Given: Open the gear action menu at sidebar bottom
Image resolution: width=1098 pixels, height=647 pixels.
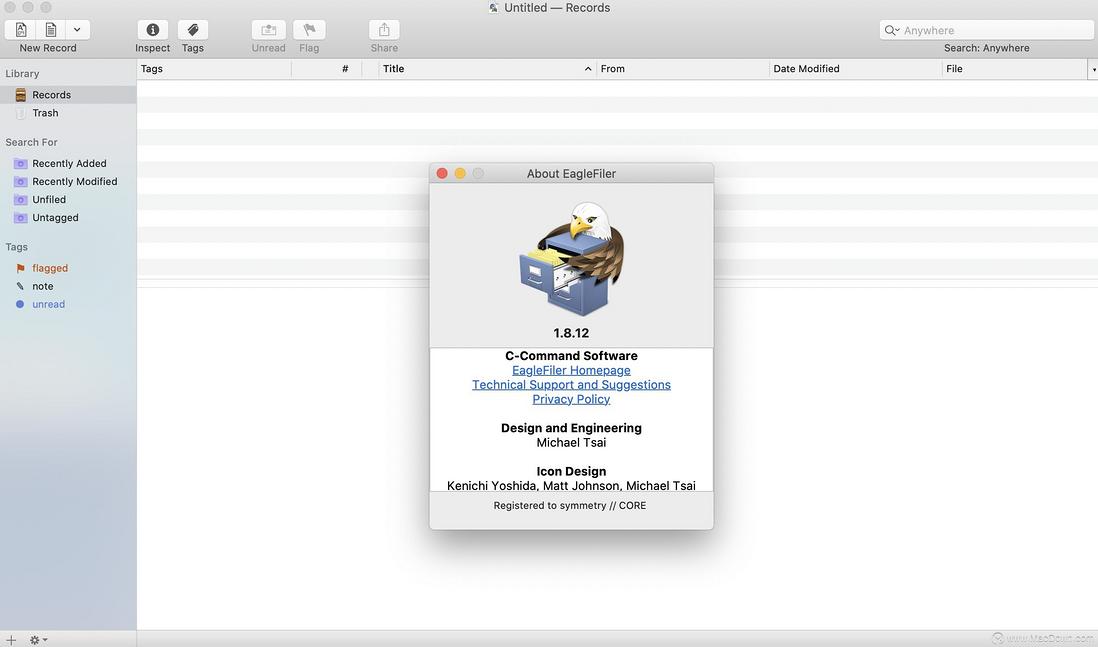Looking at the screenshot, I should [38, 640].
